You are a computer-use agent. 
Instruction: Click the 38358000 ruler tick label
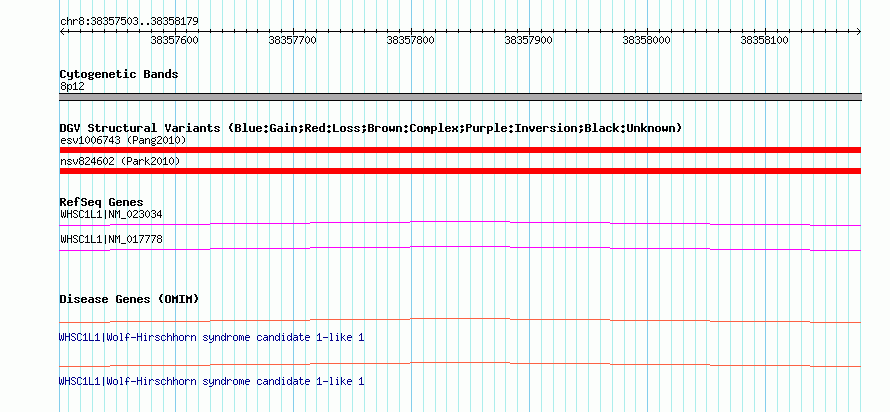tap(646, 40)
